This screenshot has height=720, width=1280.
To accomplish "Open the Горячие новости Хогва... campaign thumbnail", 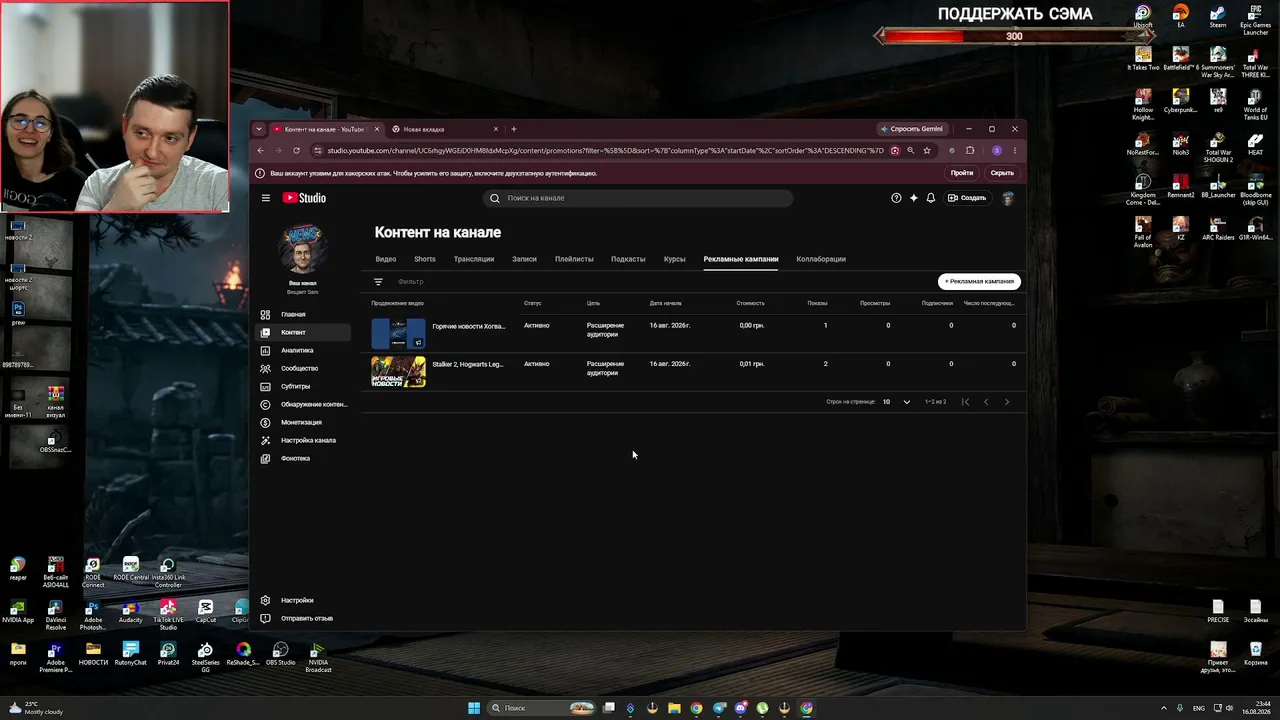I will click(x=398, y=333).
